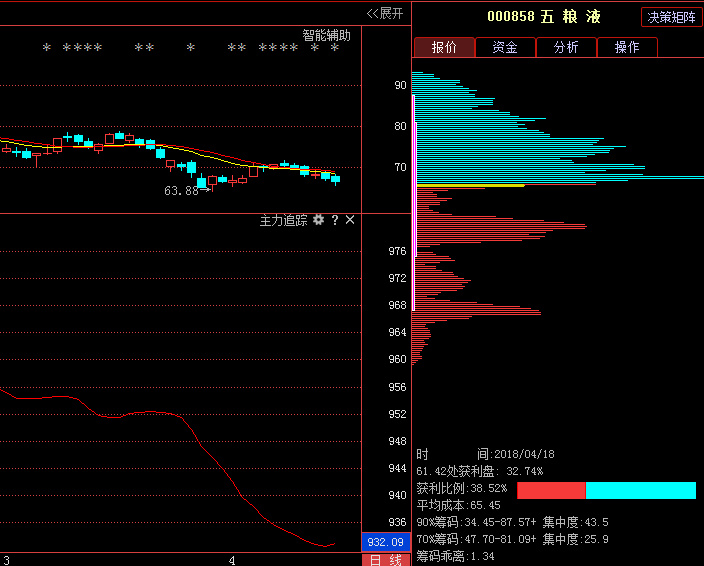
Task: Click the 70%筹码:47.70-81.09 line
Action: click(x=476, y=539)
